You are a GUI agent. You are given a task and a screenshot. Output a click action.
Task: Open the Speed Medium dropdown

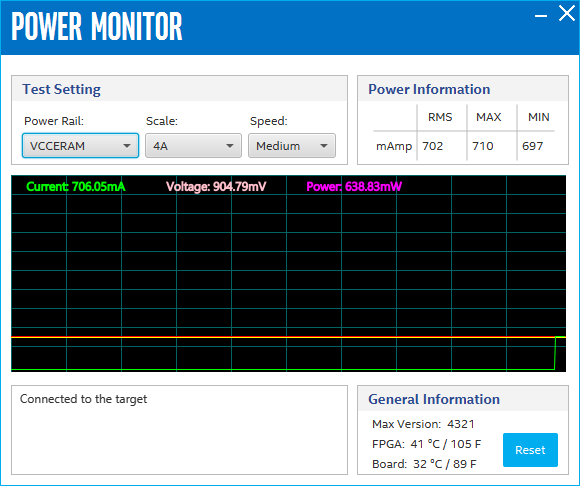[x=292, y=146]
